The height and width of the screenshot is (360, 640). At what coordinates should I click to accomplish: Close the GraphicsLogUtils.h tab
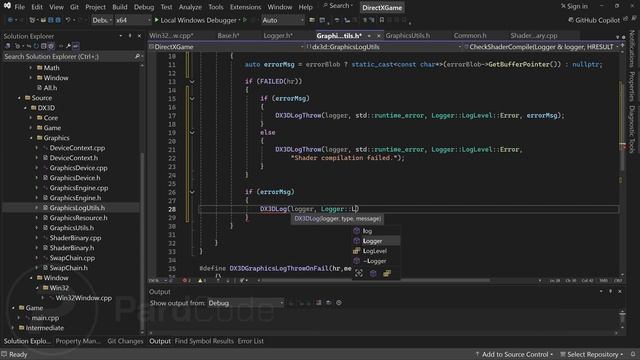(378, 36)
